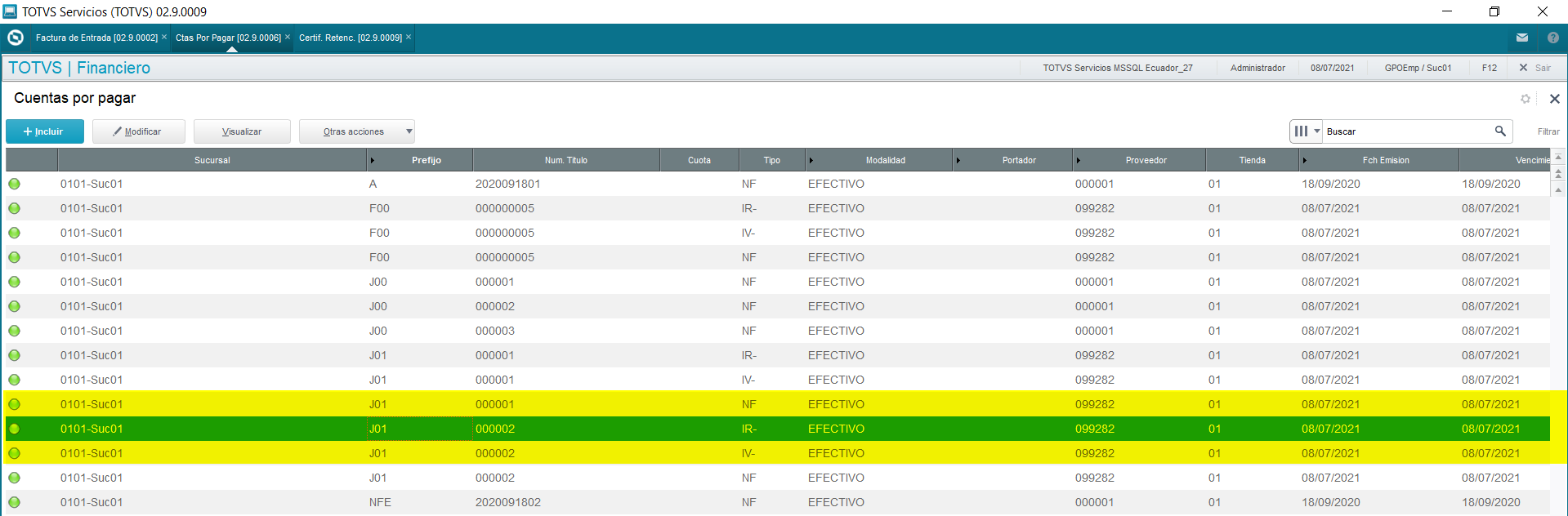Select the highlighted J01 000002 IV- row

(x=777, y=453)
